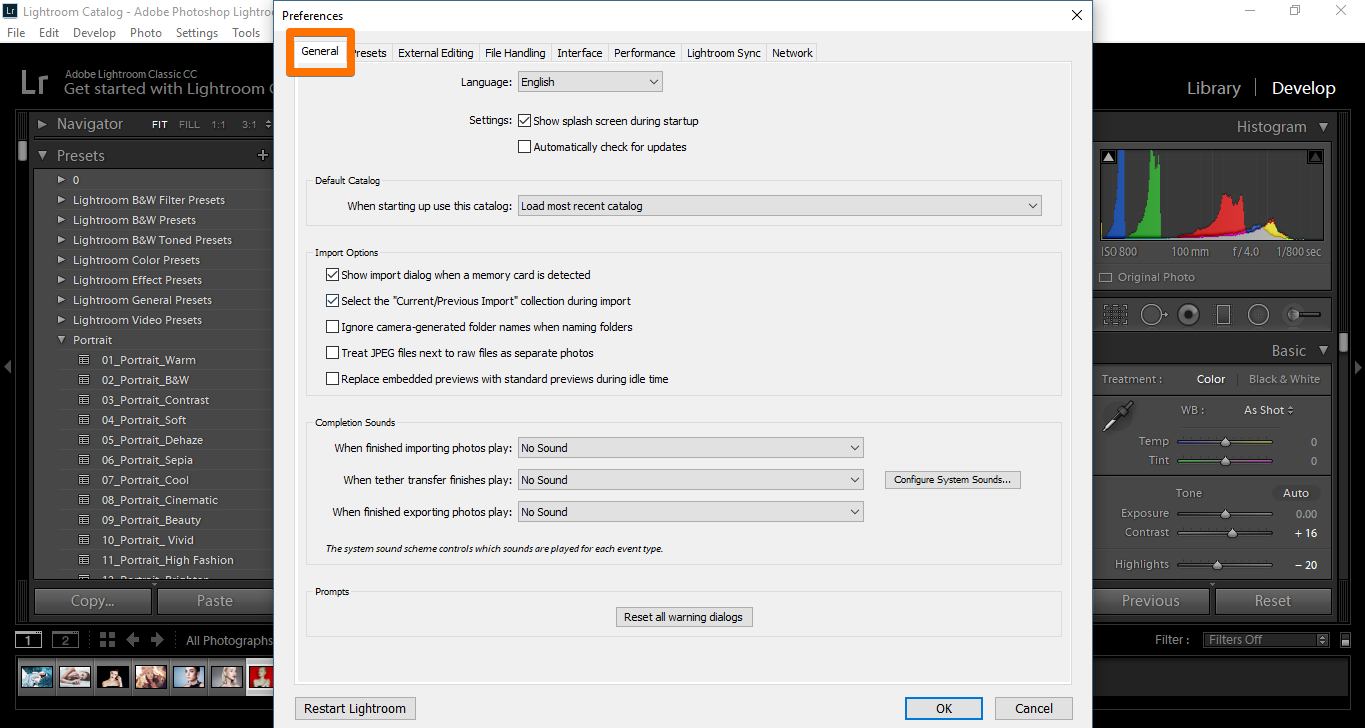The height and width of the screenshot is (728, 1365).
Task: Open the Develop menu
Action: pos(95,32)
